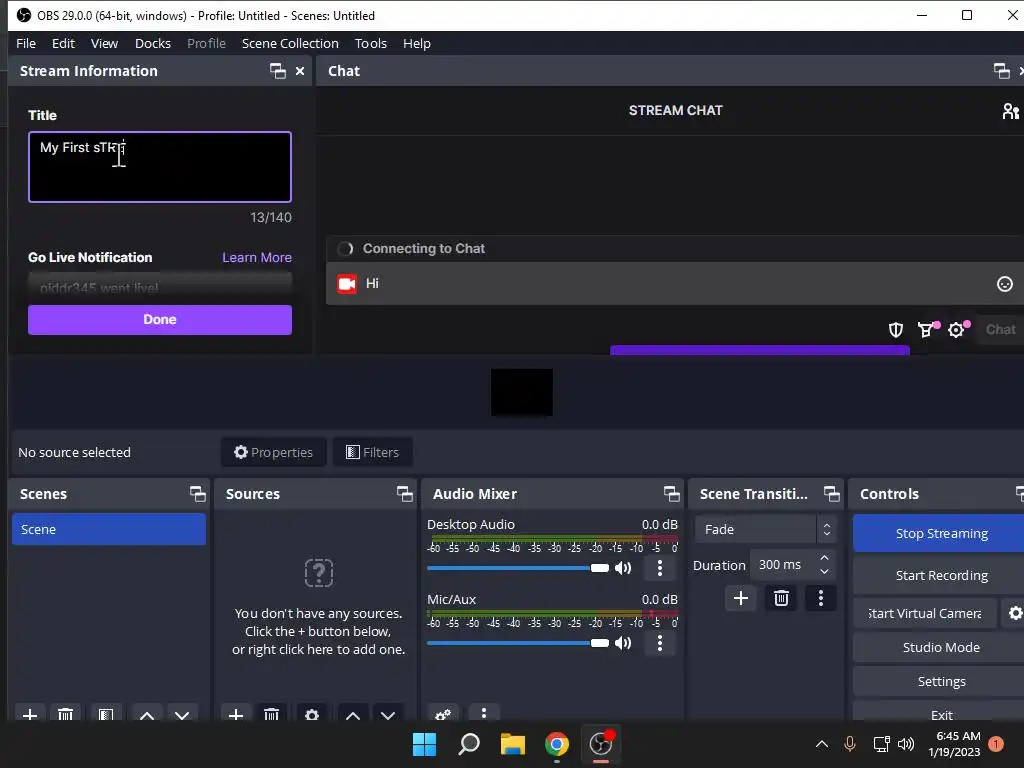
Task: Enable Studio Mode
Action: [940, 647]
